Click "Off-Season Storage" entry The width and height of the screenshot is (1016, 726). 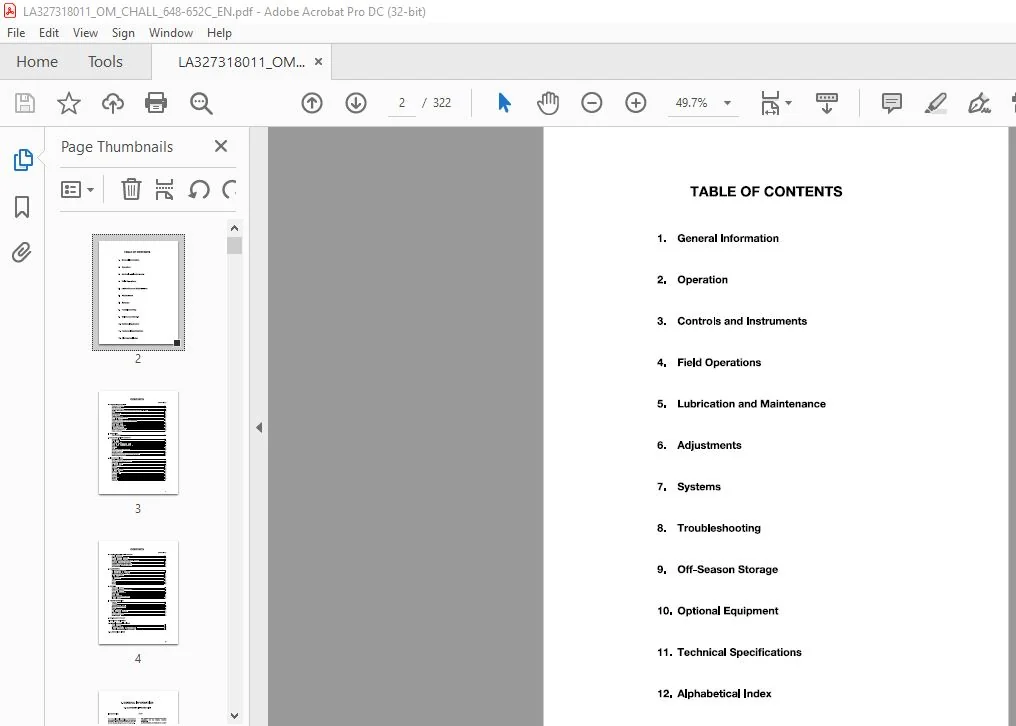(x=727, y=570)
